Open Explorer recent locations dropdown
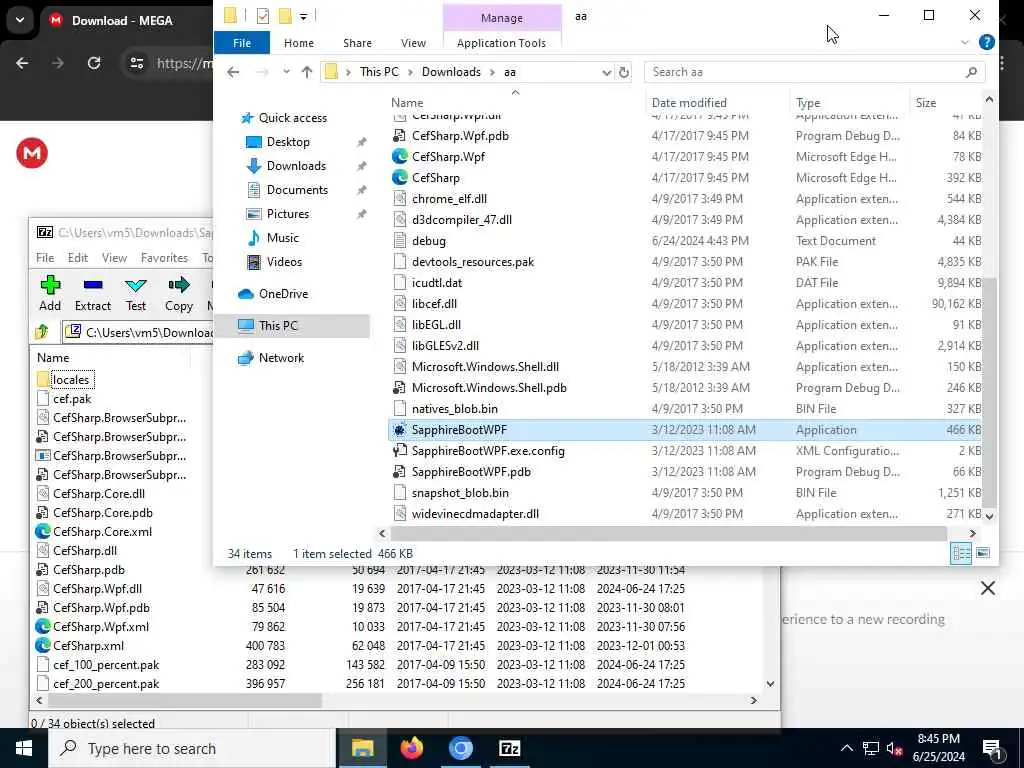Viewport: 1024px width, 768px height. pyautogui.click(x=286, y=72)
